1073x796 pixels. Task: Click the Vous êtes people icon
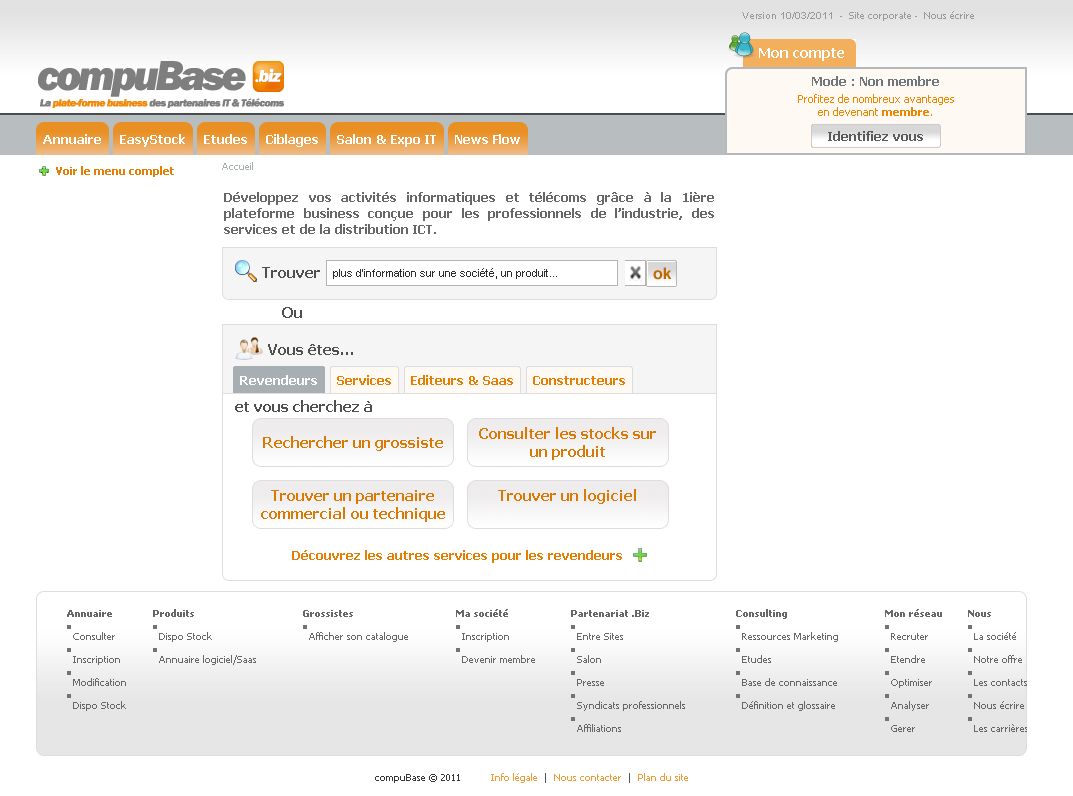point(248,348)
